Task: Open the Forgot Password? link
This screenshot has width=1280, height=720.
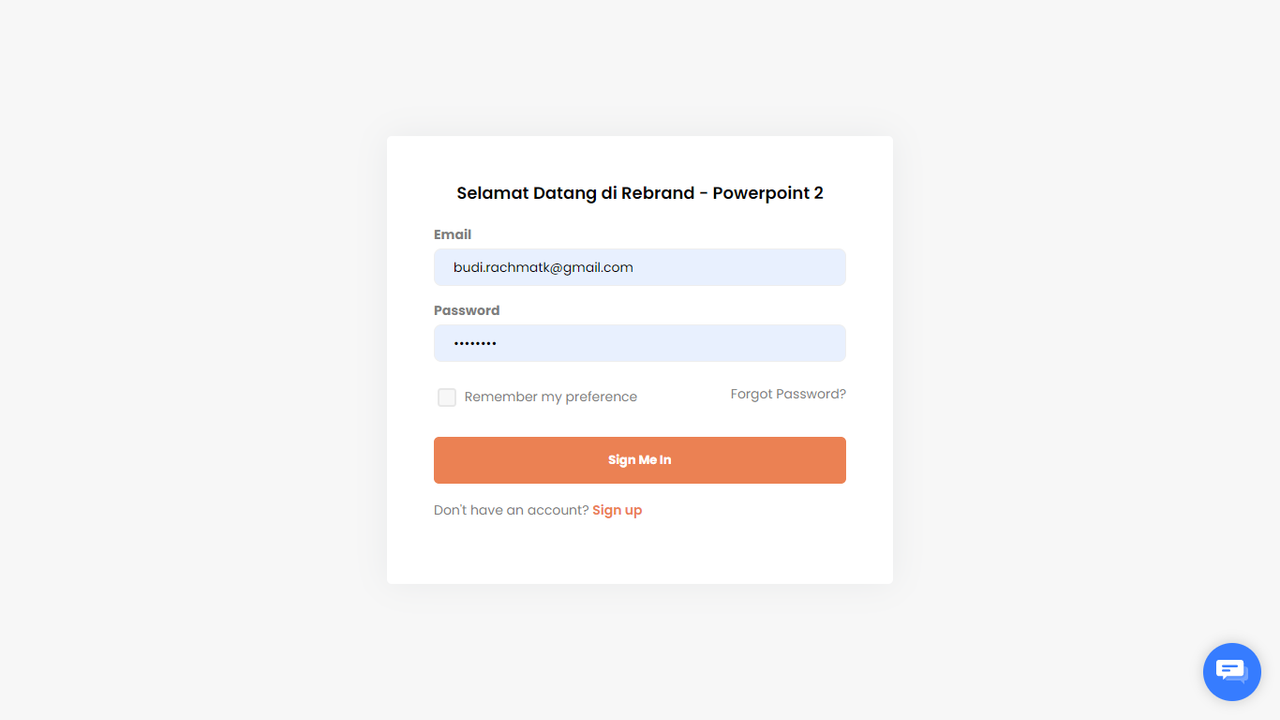Action: [x=788, y=394]
